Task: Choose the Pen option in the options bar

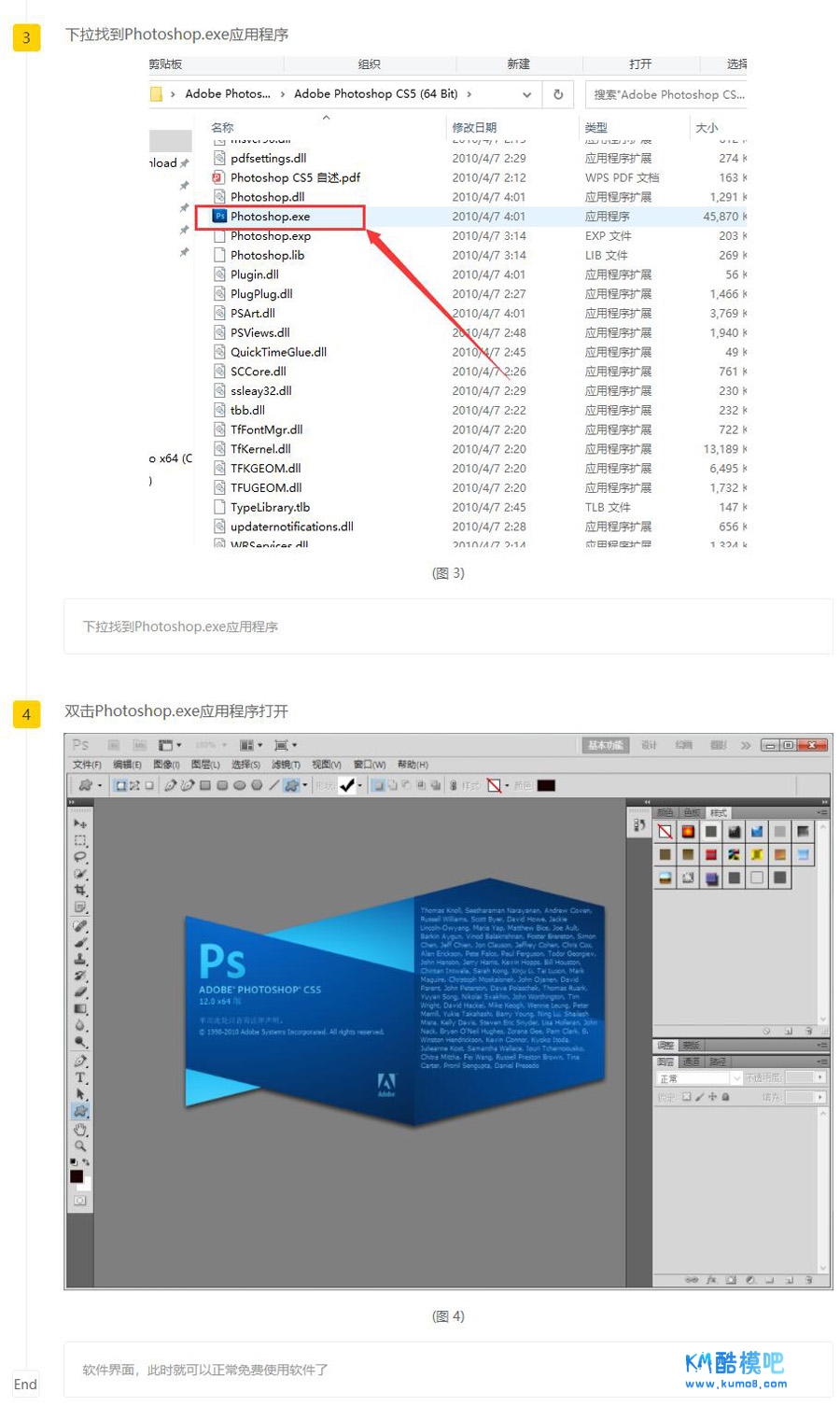Action: [171, 785]
